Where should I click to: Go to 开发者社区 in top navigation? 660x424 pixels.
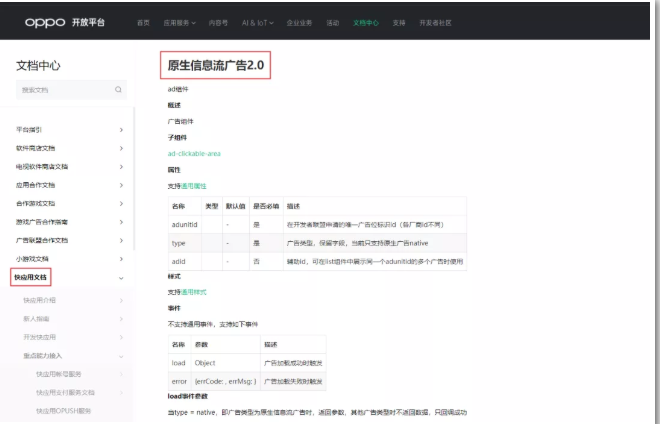point(435,23)
